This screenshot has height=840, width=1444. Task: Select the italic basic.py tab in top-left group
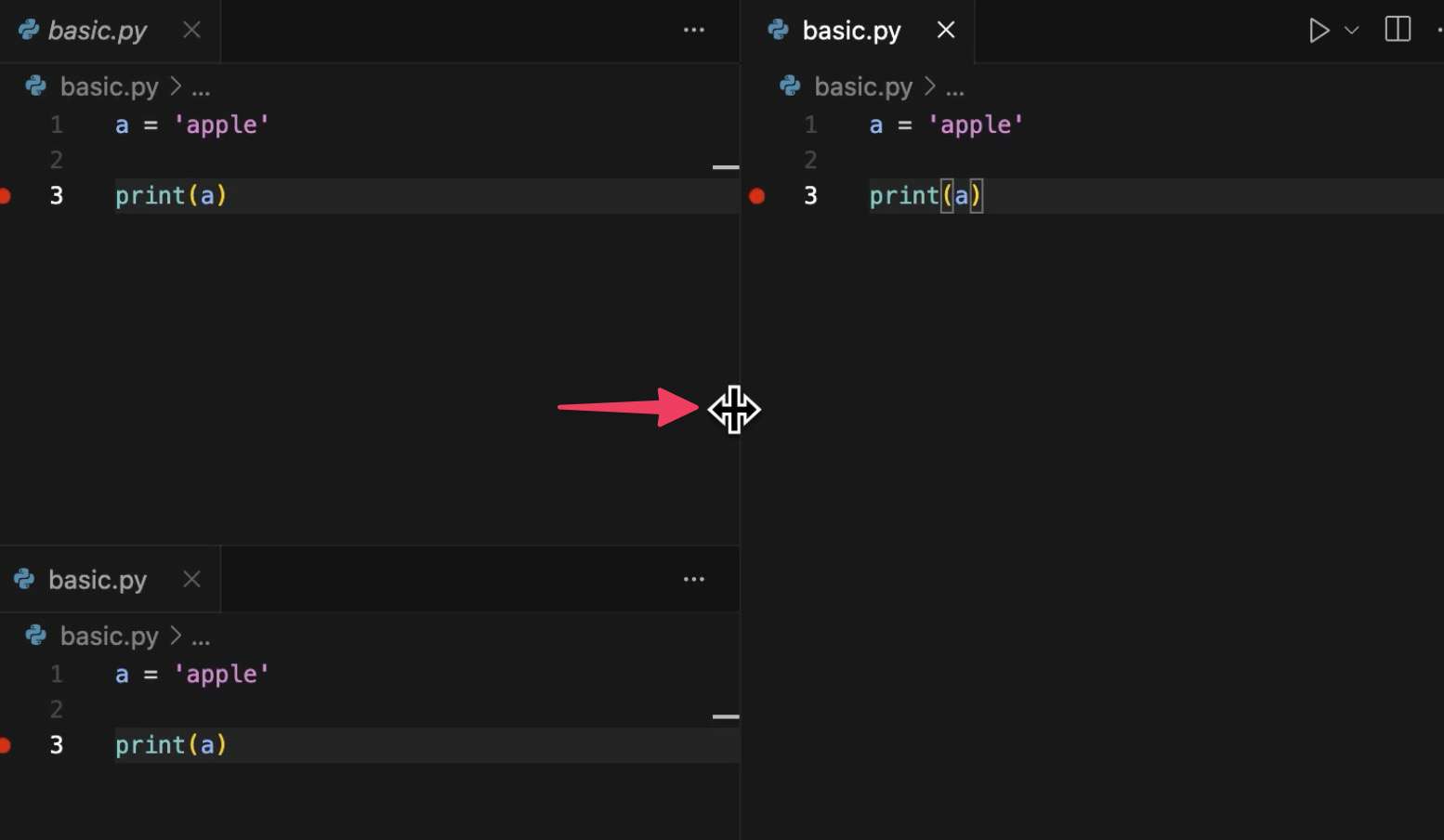click(x=97, y=31)
